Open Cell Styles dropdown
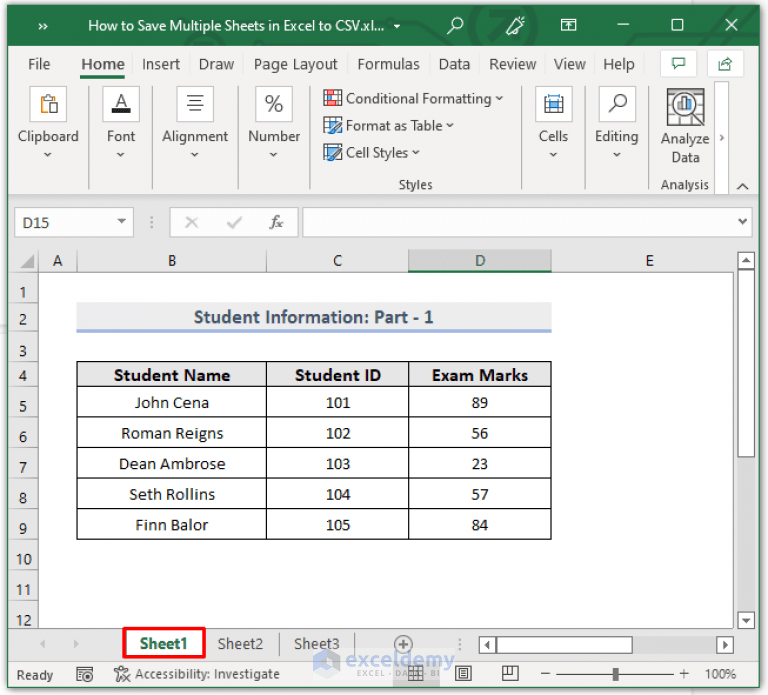Image resolution: width=768 pixels, height=695 pixels. [371, 152]
